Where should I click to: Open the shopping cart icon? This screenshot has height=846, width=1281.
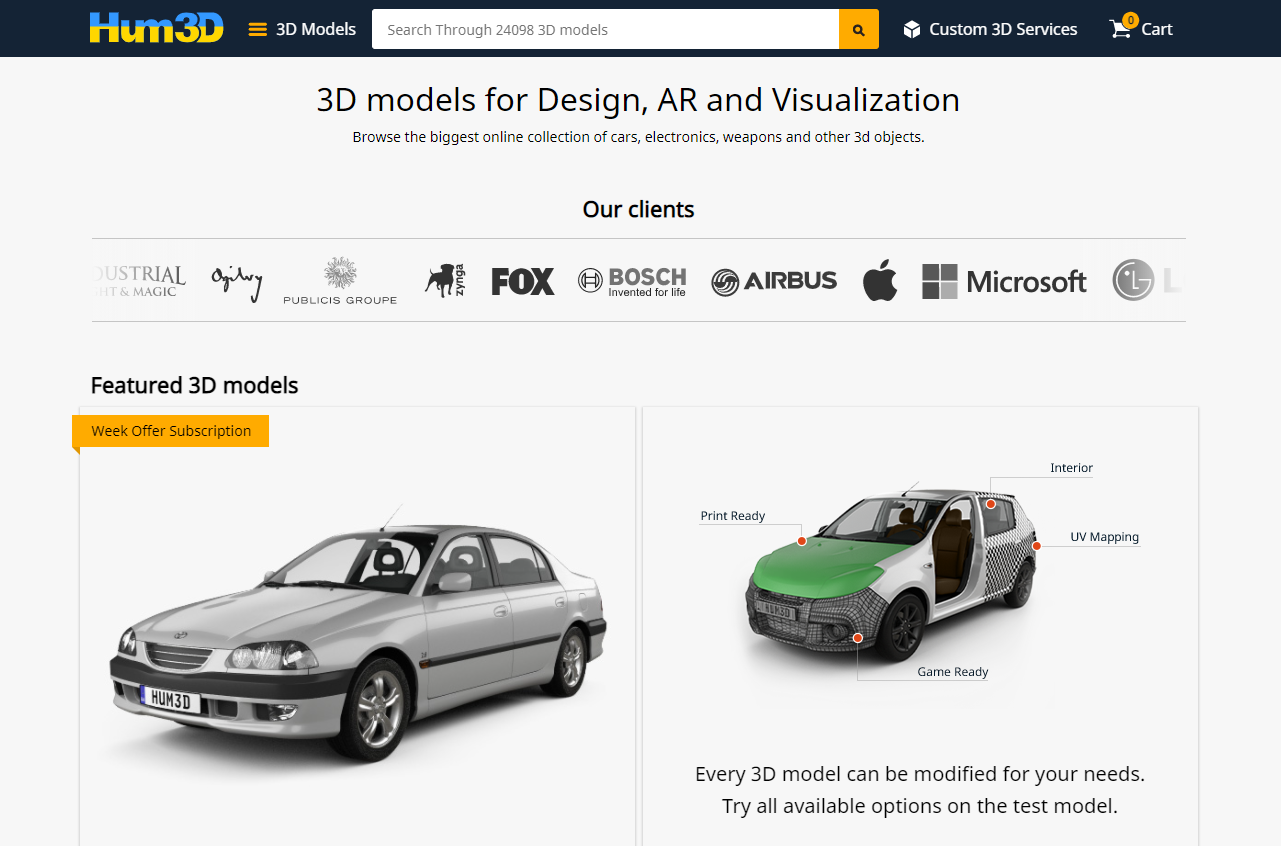click(x=1122, y=29)
